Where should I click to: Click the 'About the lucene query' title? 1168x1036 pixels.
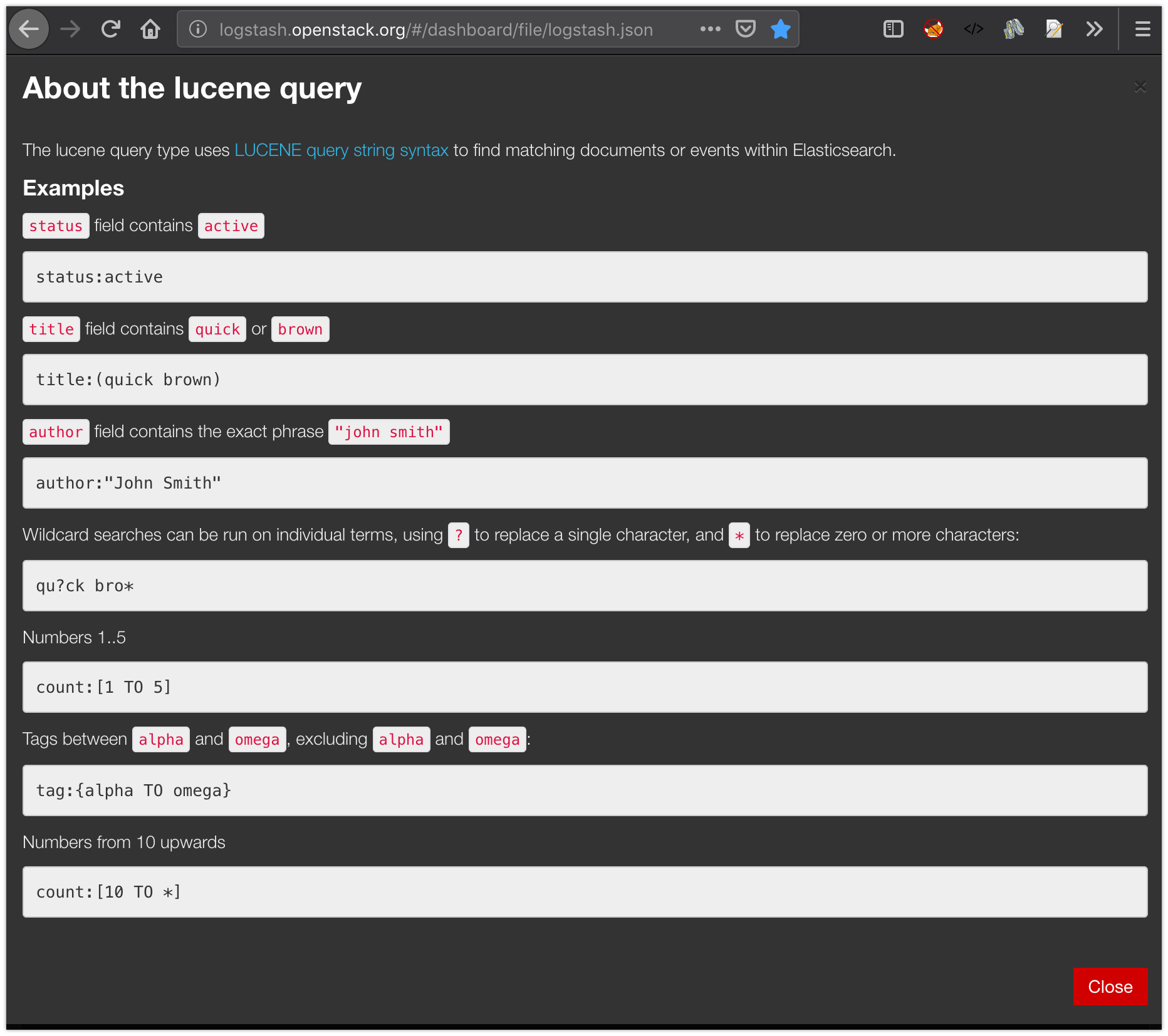click(x=192, y=88)
